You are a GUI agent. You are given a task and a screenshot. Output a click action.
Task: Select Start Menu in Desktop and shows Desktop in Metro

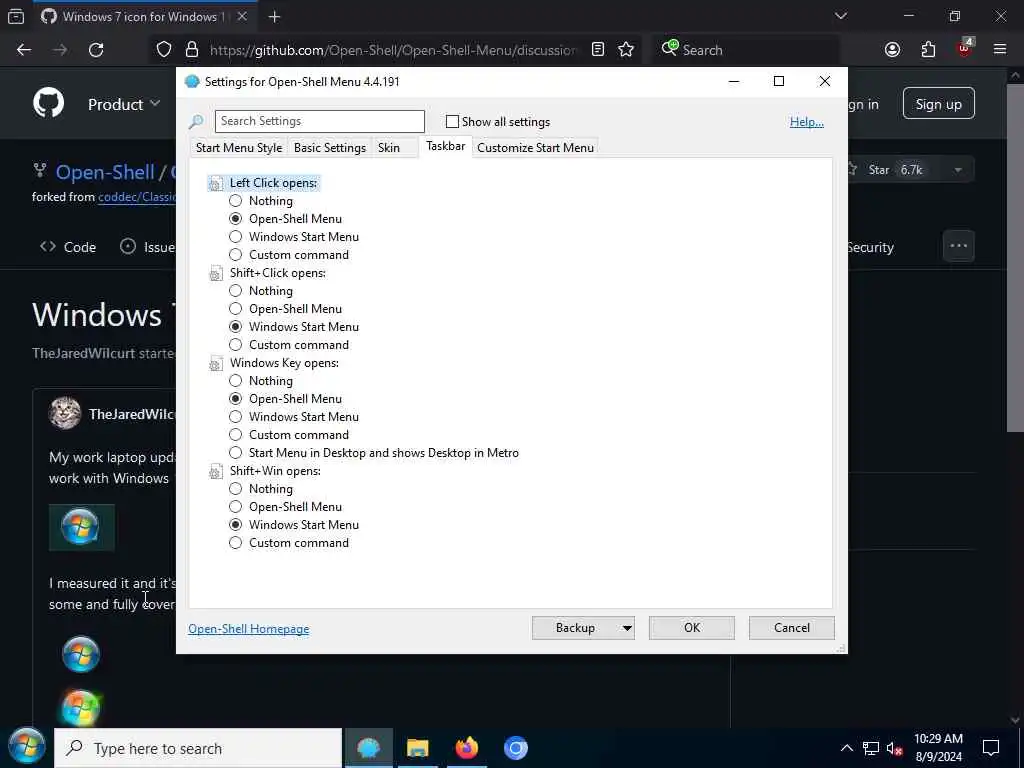(x=236, y=453)
